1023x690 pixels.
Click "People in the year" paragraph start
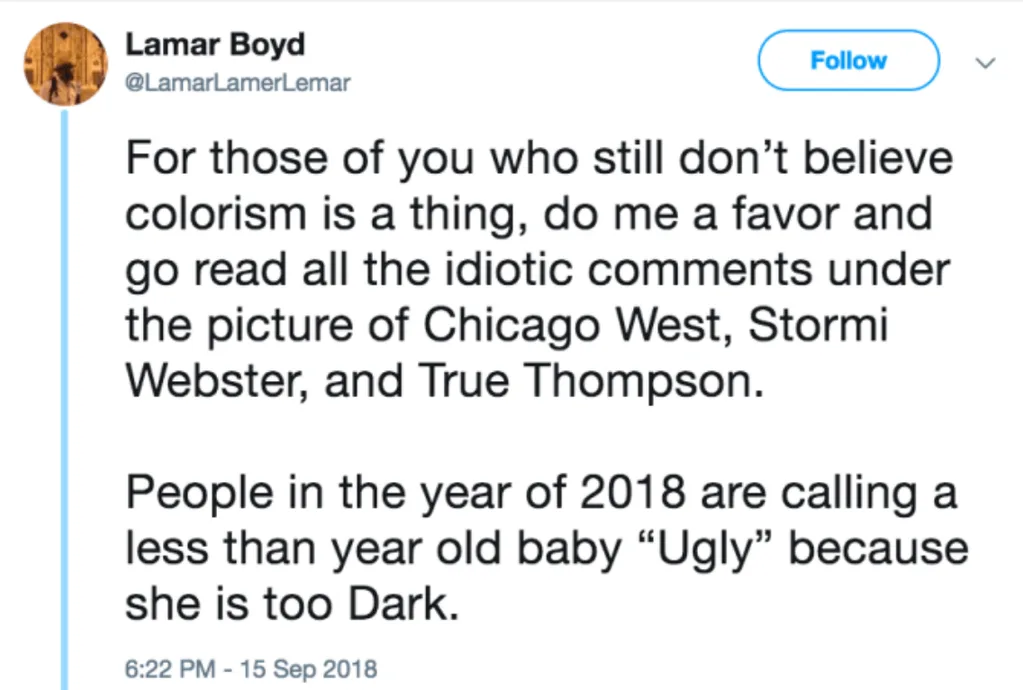(318, 493)
